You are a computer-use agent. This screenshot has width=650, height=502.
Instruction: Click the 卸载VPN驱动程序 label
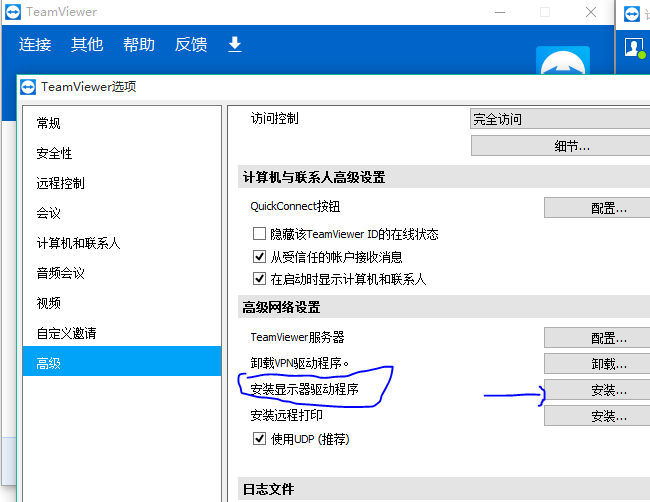299,363
